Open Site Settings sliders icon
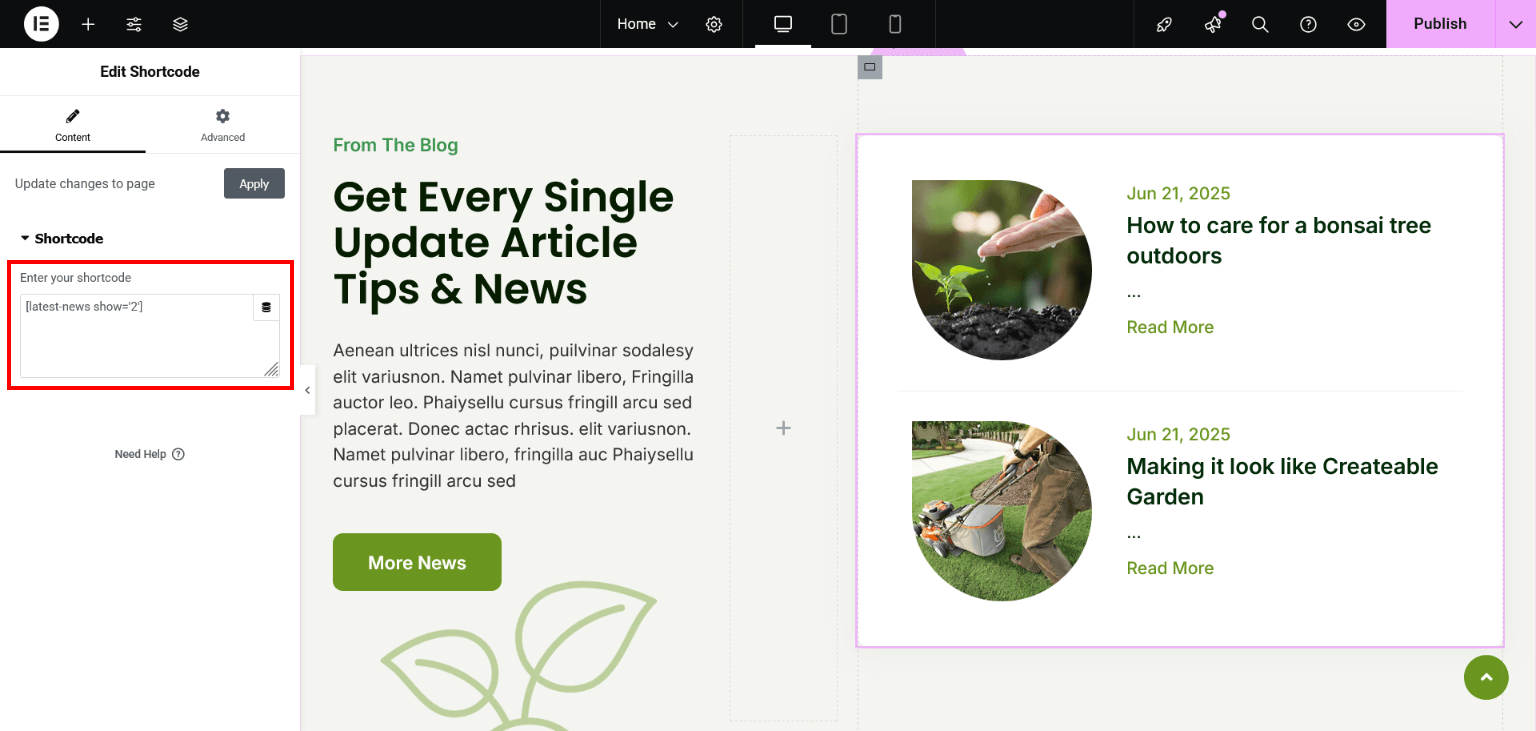Image resolution: width=1536 pixels, height=731 pixels. pos(134,24)
